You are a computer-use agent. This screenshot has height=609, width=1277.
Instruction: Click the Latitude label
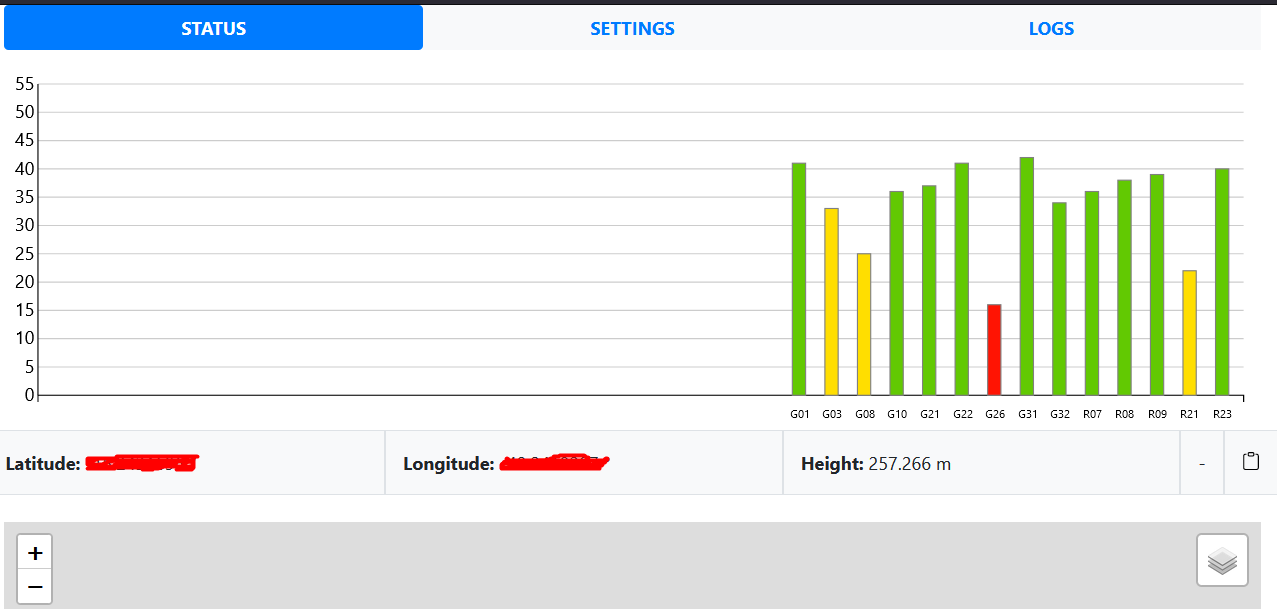[43, 463]
